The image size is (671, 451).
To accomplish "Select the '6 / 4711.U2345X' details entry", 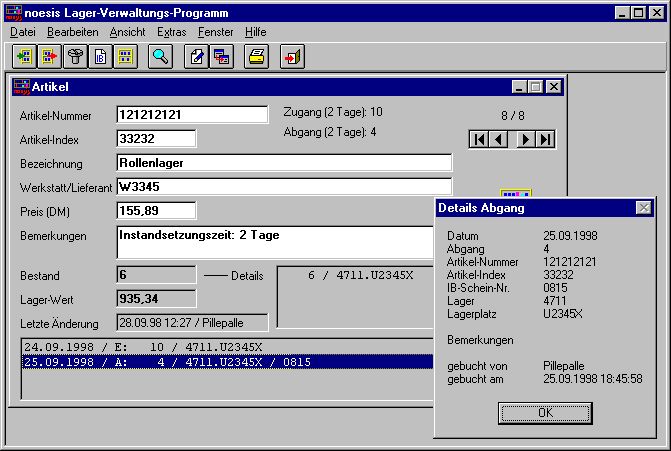I will (361, 275).
